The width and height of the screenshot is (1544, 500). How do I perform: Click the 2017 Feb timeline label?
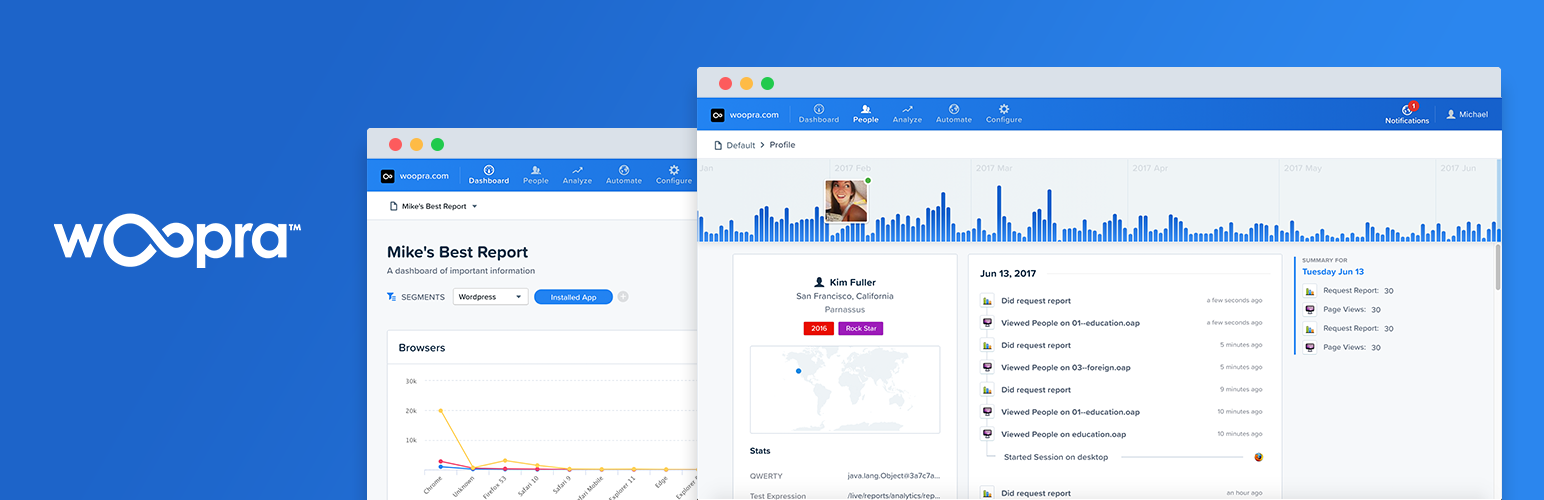click(852, 168)
